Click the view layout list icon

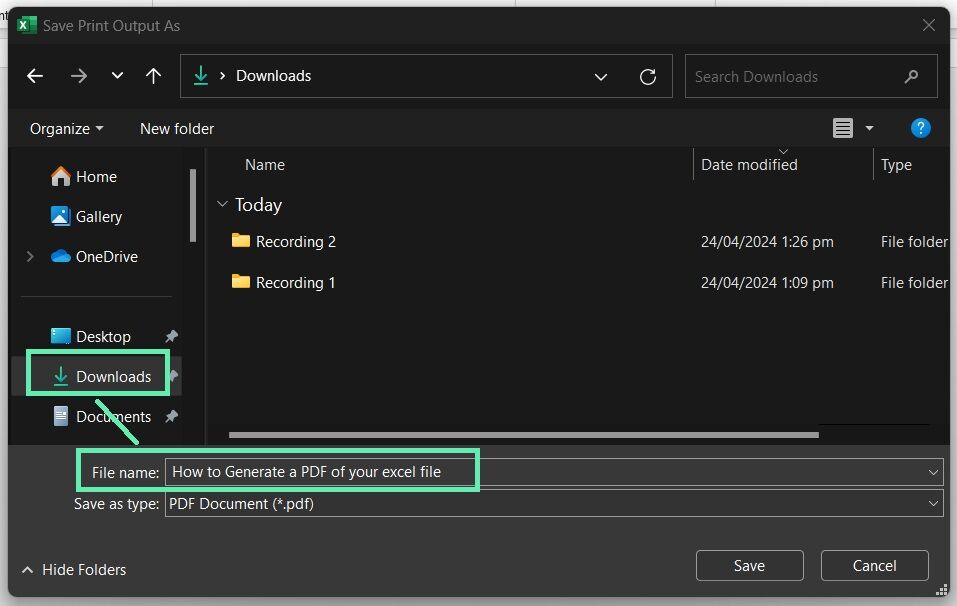842,128
